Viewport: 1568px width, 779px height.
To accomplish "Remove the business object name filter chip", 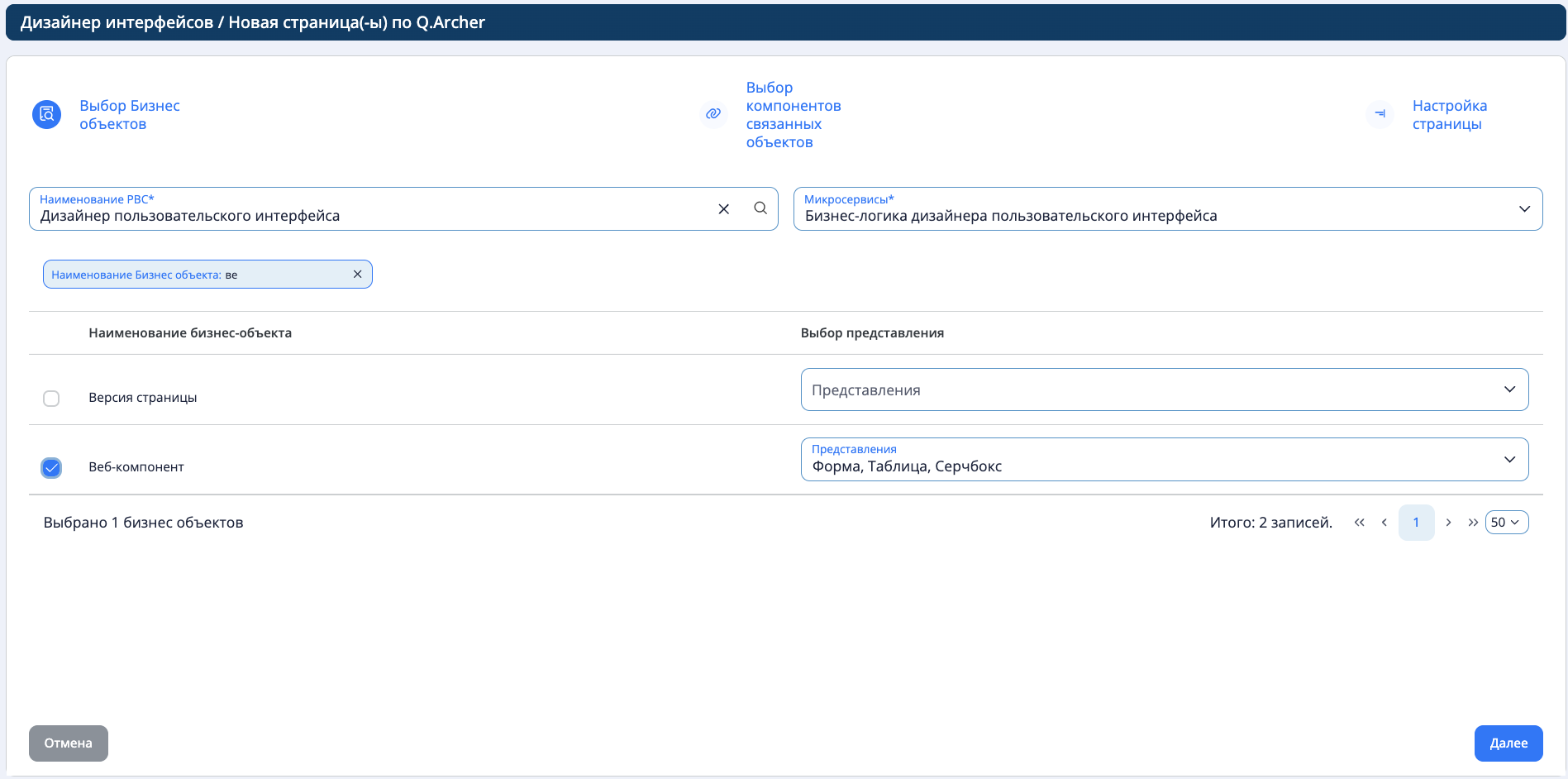I will 357,275.
